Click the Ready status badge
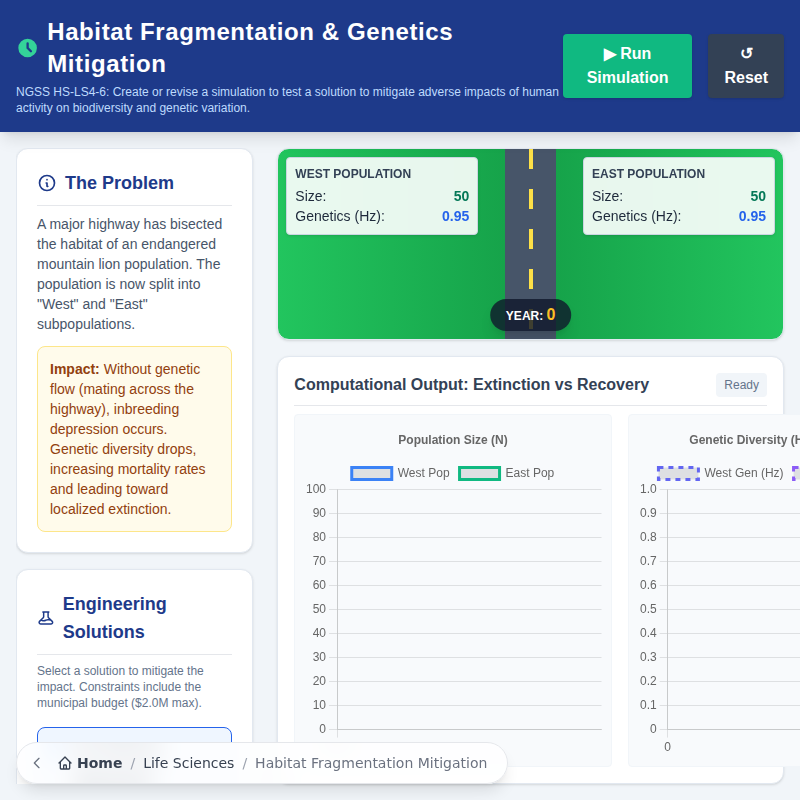Image resolution: width=800 pixels, height=800 pixels. 741,384
